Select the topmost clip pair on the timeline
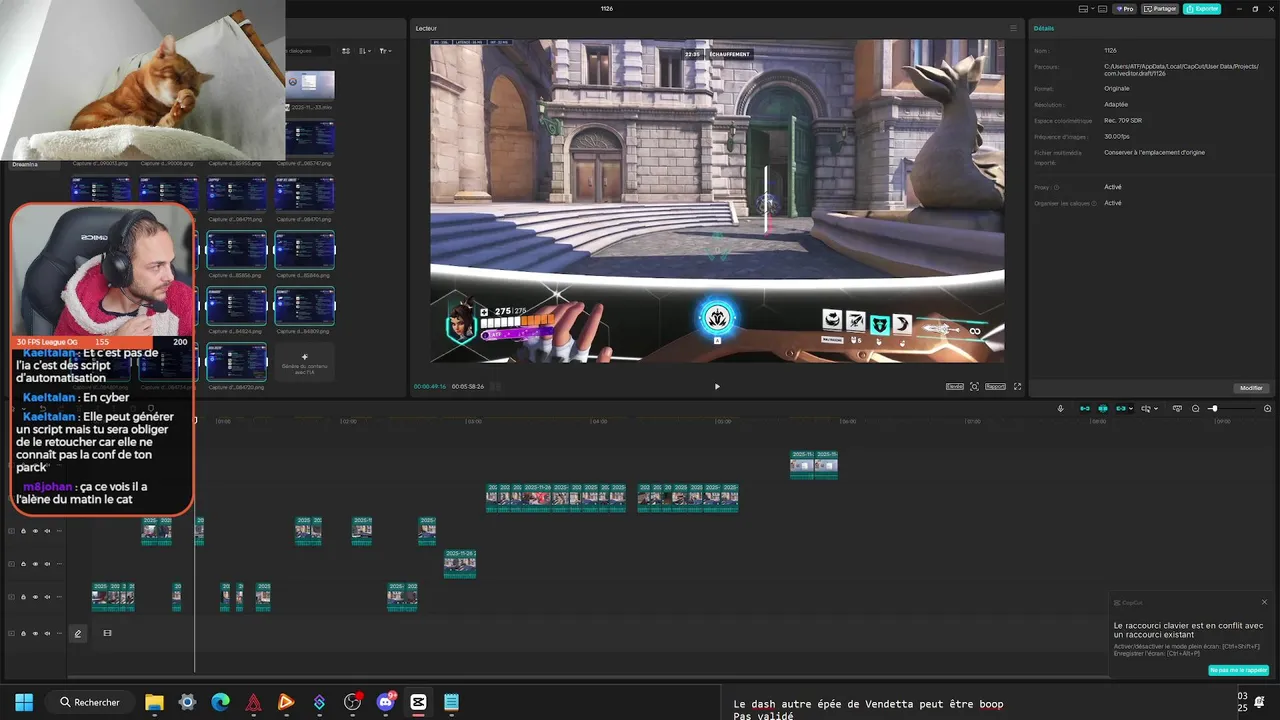The height and width of the screenshot is (720, 1280). [x=813, y=465]
